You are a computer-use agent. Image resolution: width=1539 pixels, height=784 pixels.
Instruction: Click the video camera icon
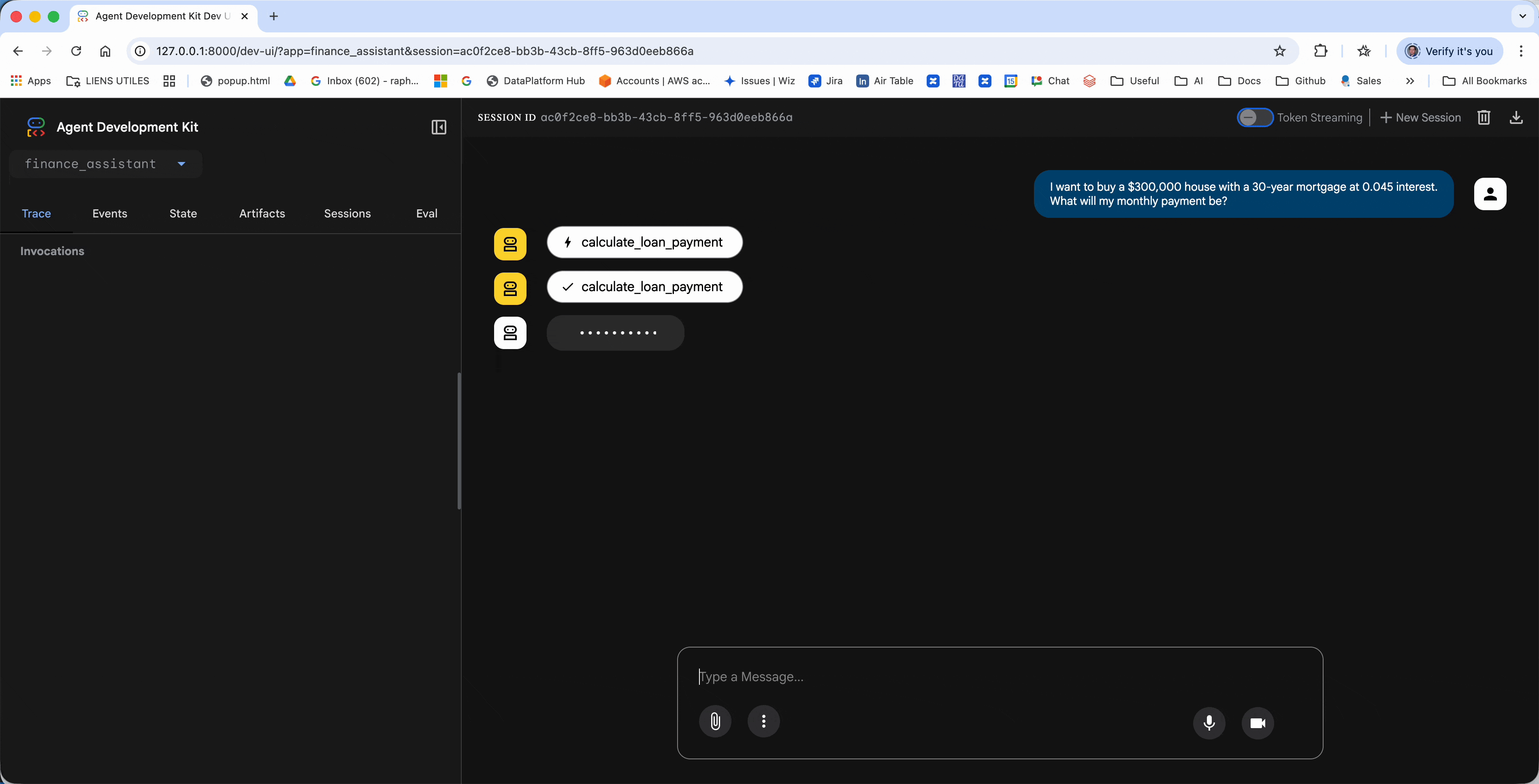1258,723
